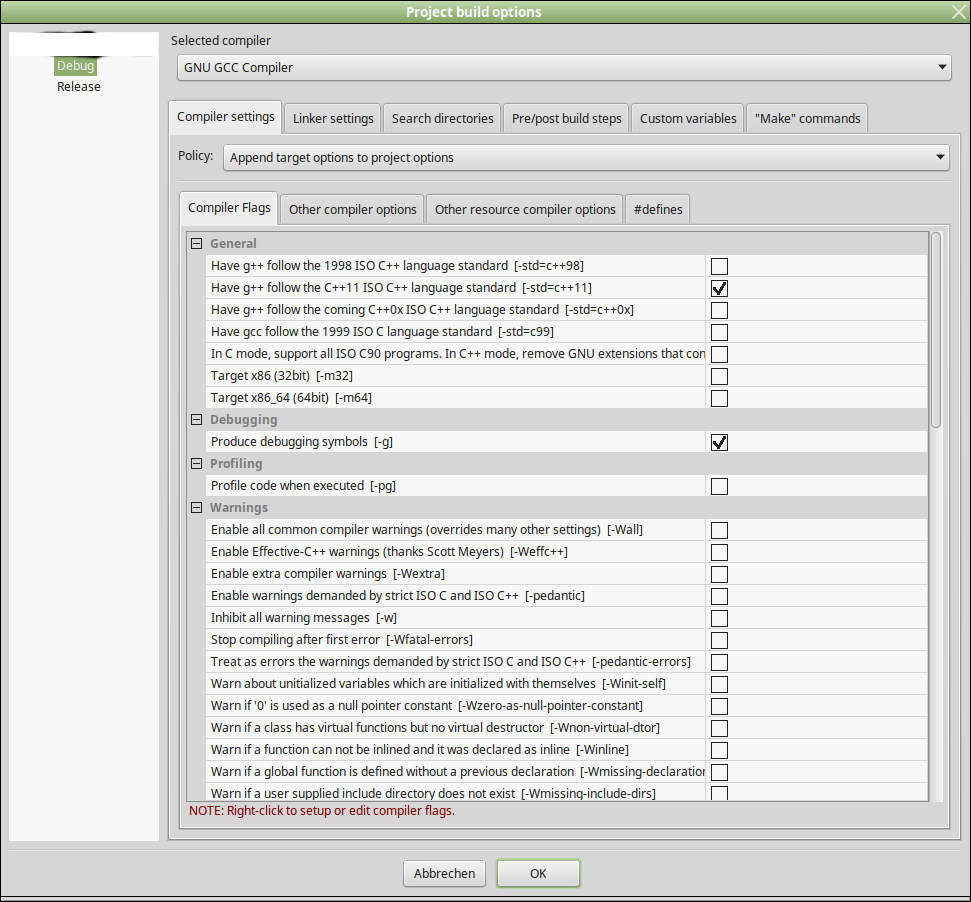
Task: Open the Selected compiler dropdown
Action: (x=564, y=67)
